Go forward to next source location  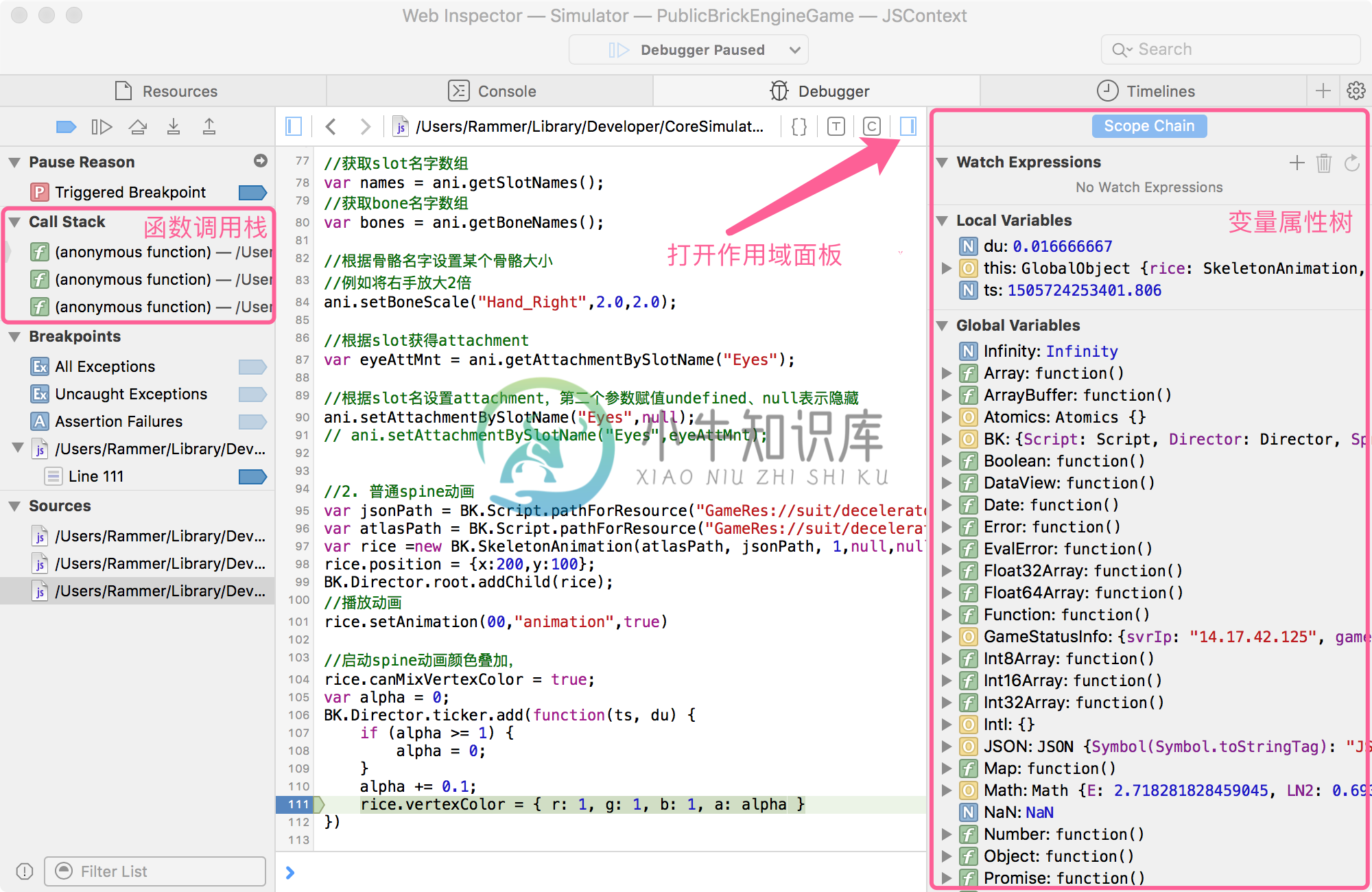(x=365, y=126)
